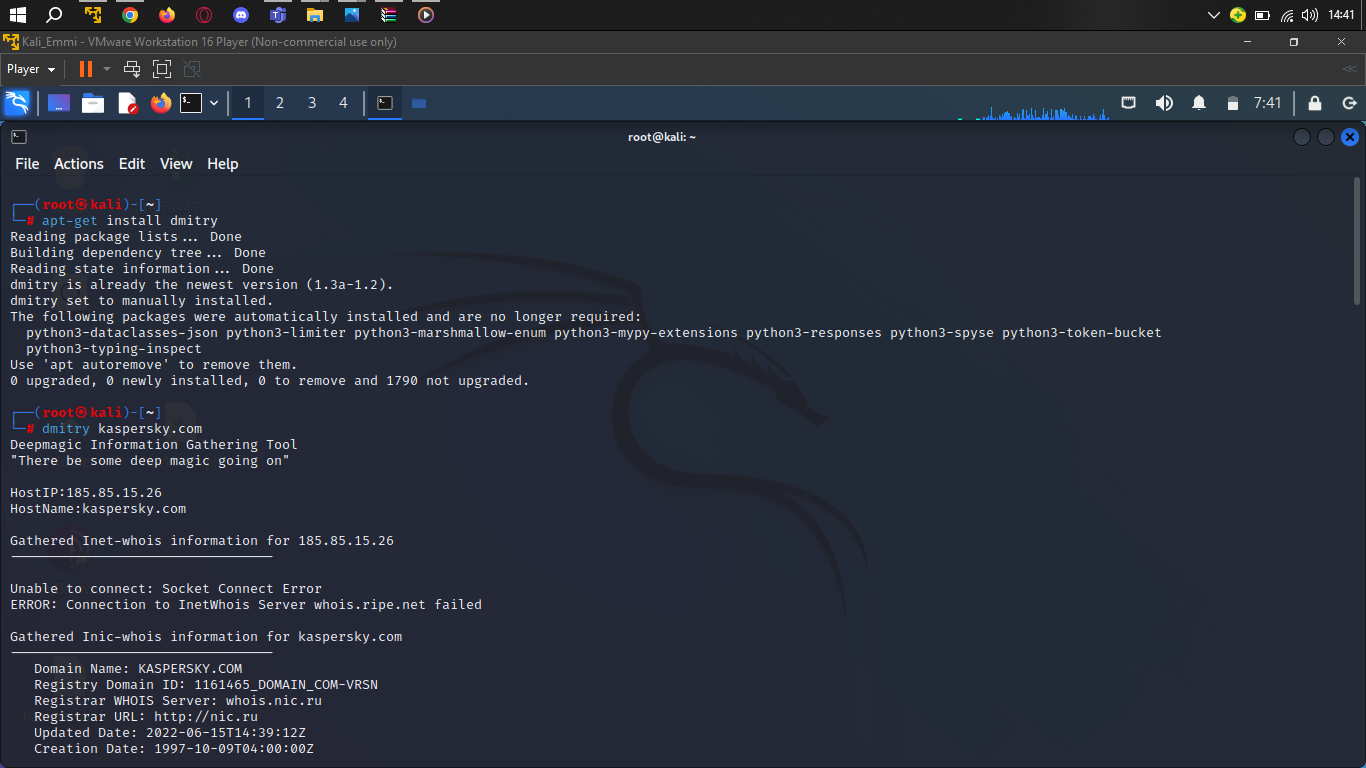This screenshot has height=768, width=1366.
Task: Open the Kali file manager launcher
Action: 93,103
